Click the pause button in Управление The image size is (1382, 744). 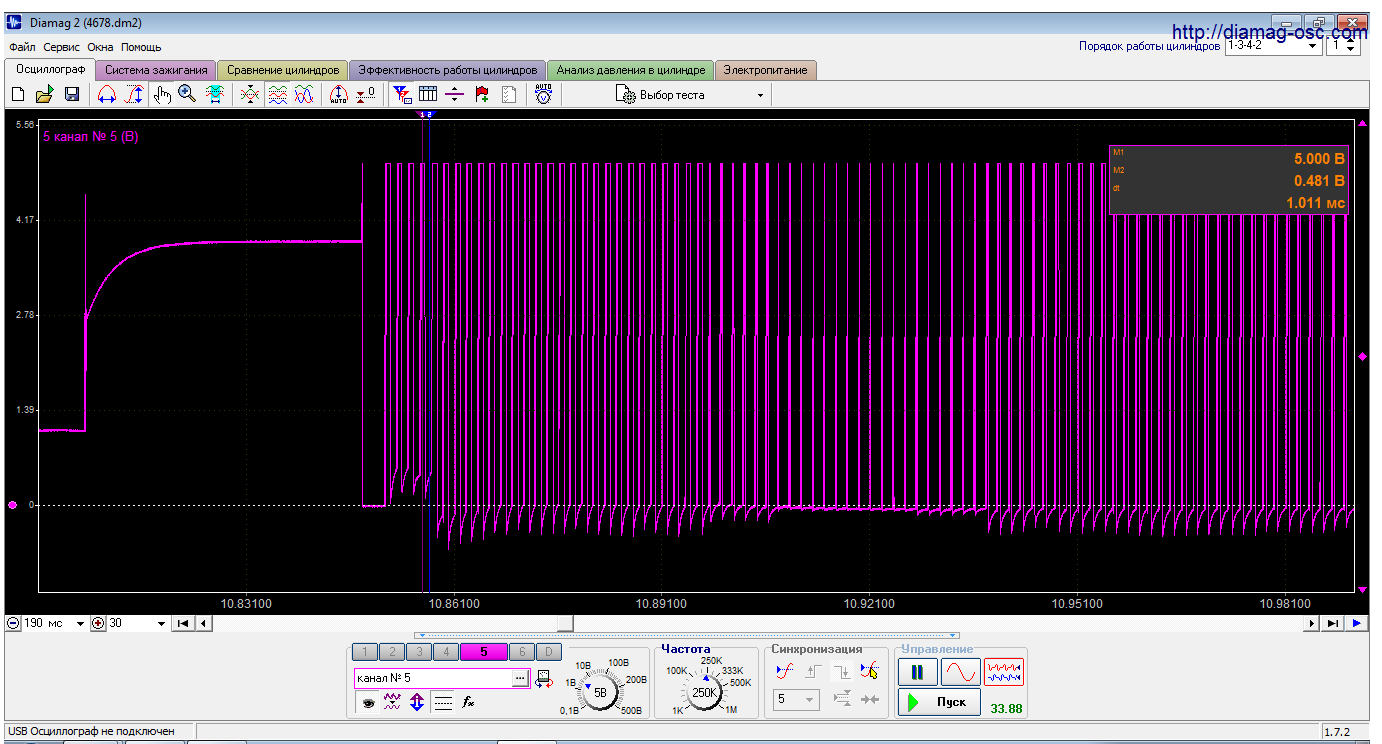917,672
